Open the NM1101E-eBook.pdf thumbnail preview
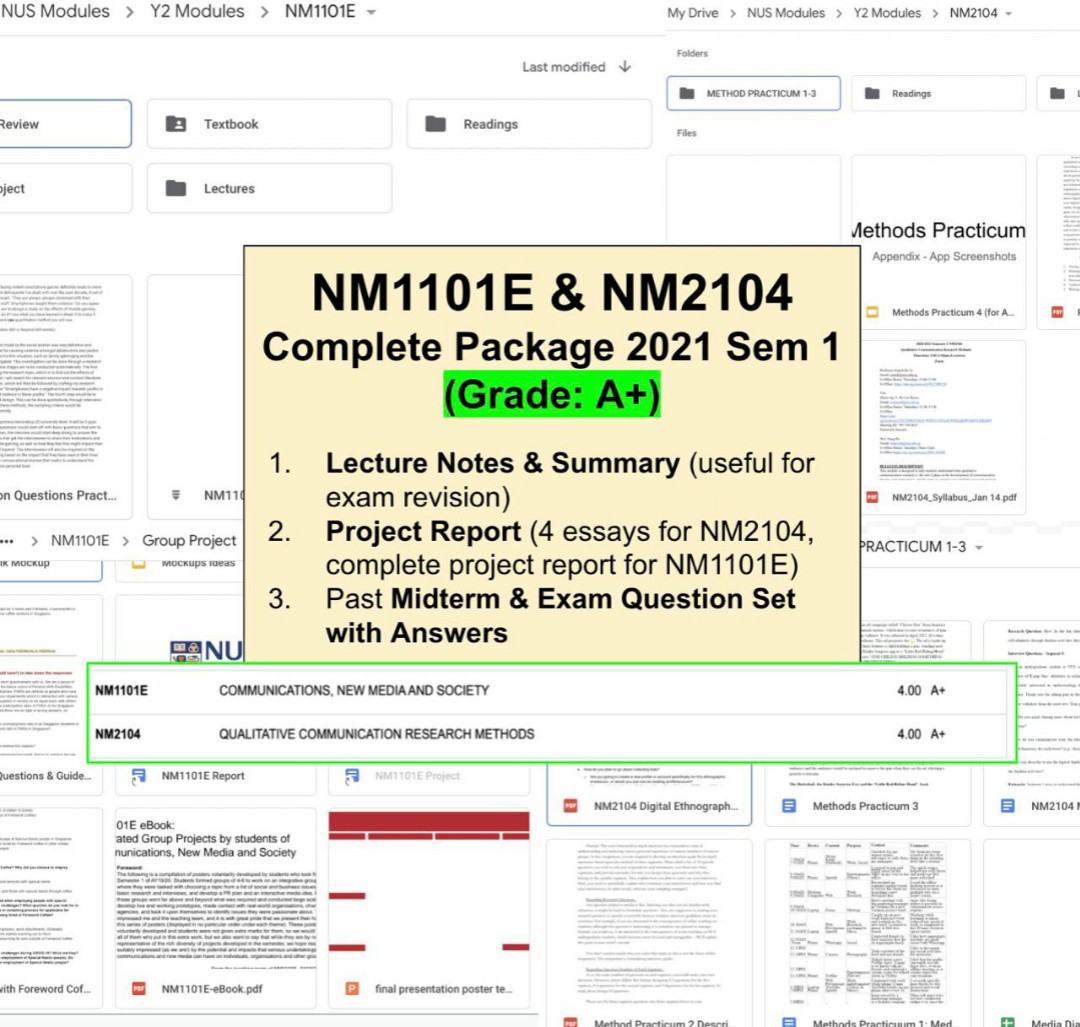This screenshot has width=1080, height=1027. tap(216, 889)
